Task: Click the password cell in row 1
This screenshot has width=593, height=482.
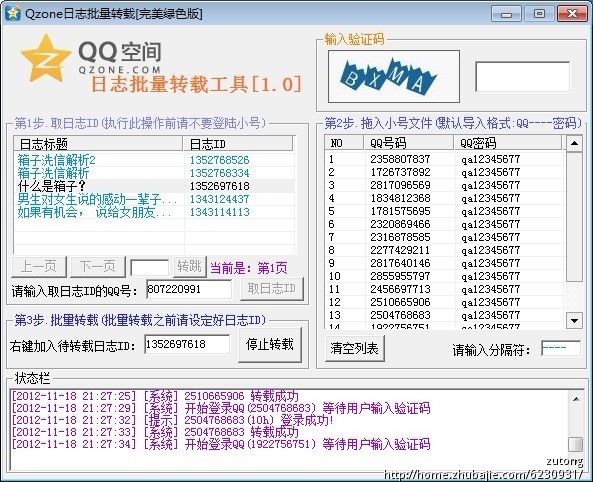Action: [x=491, y=159]
